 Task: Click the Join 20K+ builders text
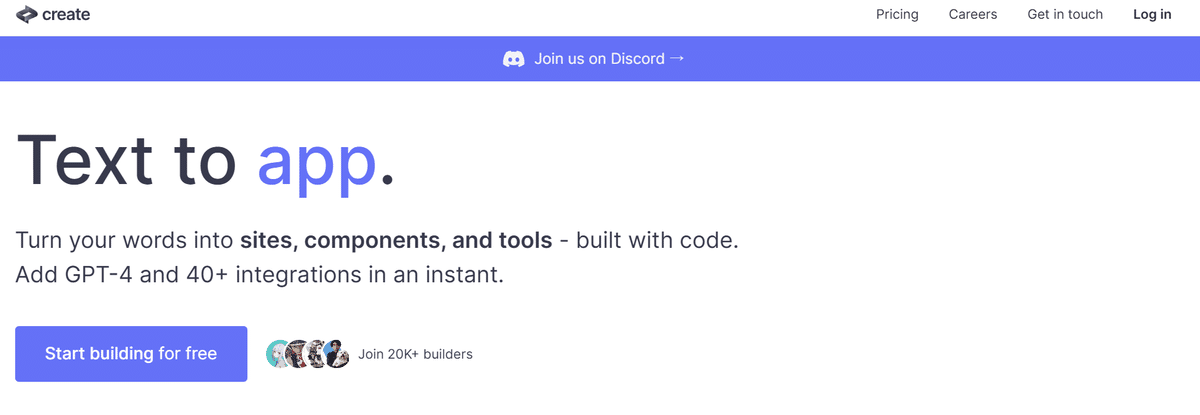click(x=415, y=354)
